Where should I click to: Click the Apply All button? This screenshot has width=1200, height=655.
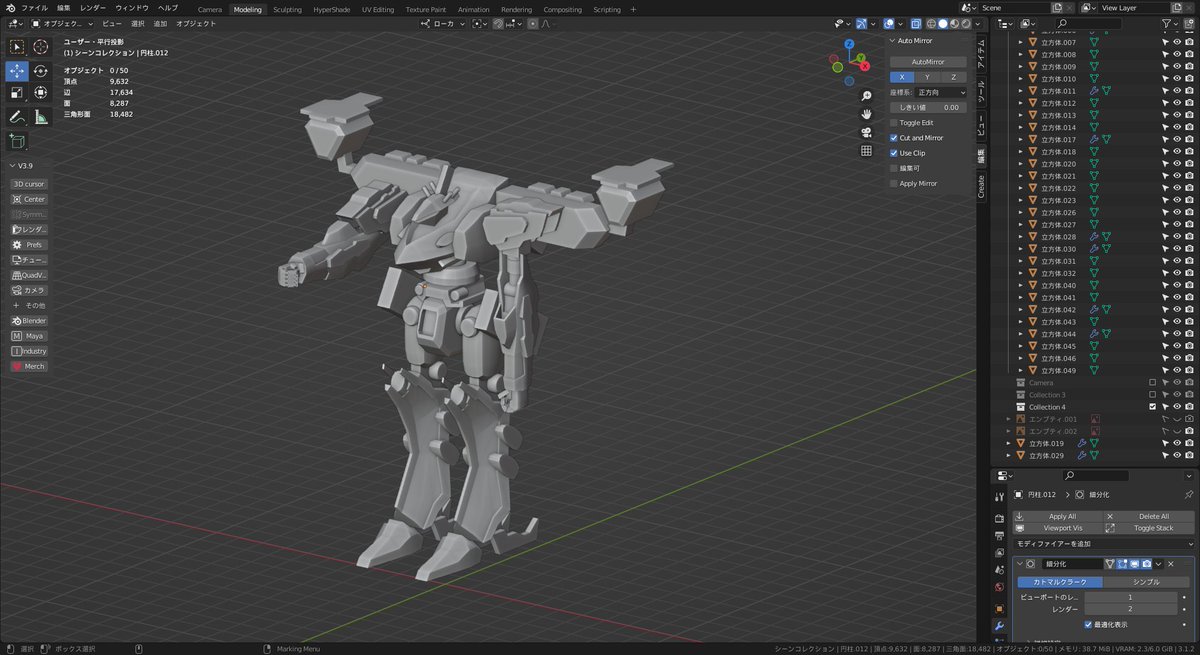(1062, 516)
